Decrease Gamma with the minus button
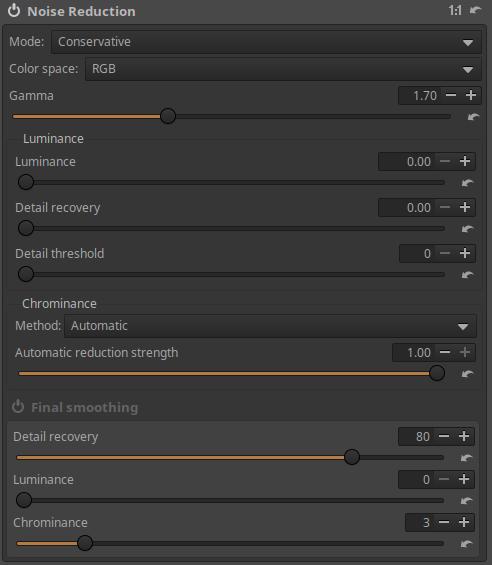The width and height of the screenshot is (492, 565). (451, 95)
